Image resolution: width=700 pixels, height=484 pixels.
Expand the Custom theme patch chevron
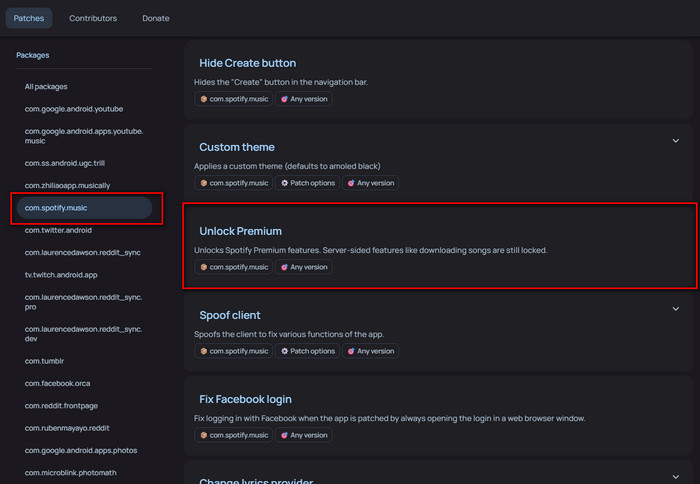(676, 141)
